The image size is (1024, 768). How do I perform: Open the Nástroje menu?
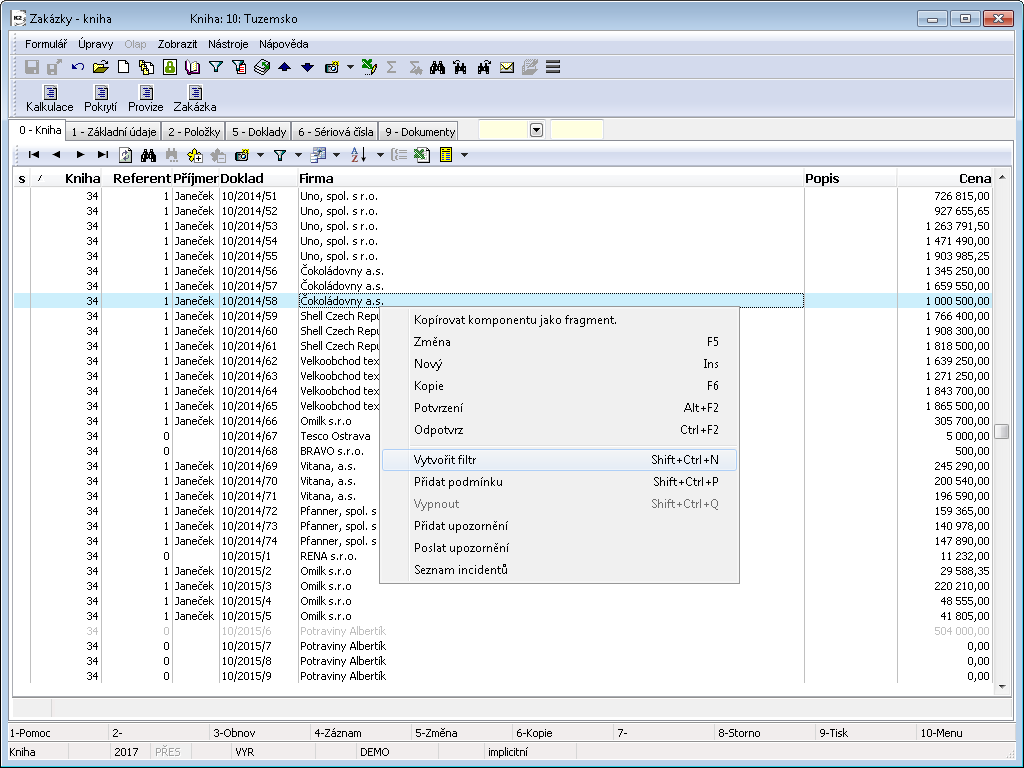228,44
